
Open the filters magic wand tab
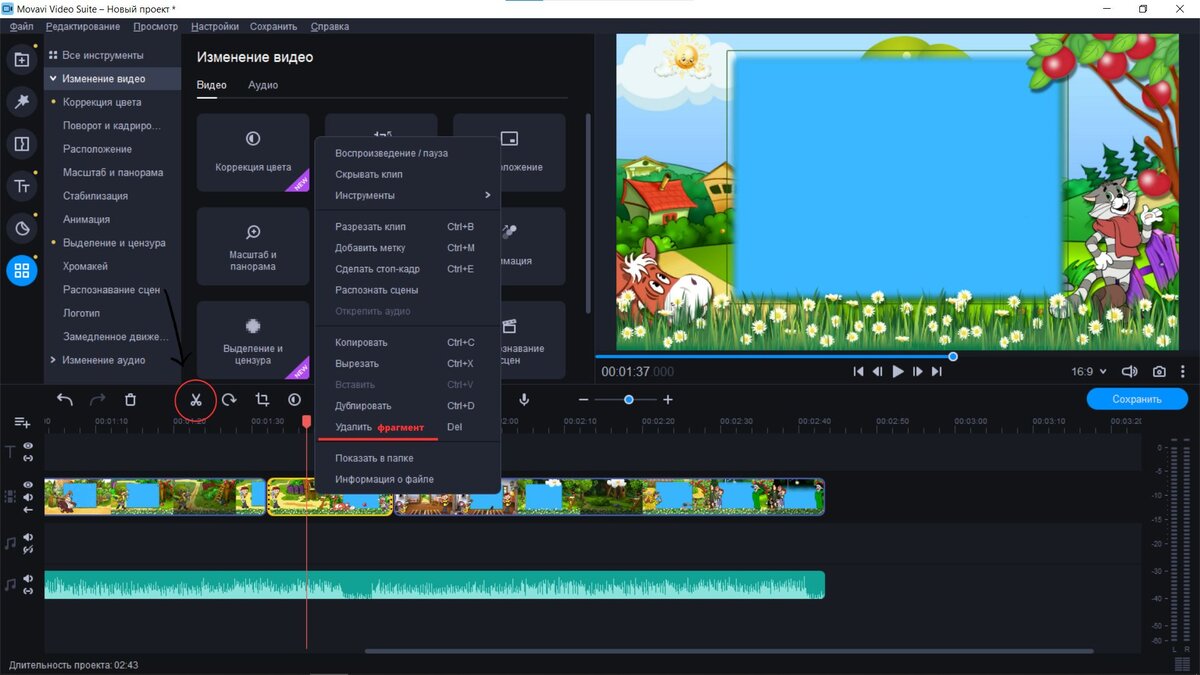click(x=21, y=101)
